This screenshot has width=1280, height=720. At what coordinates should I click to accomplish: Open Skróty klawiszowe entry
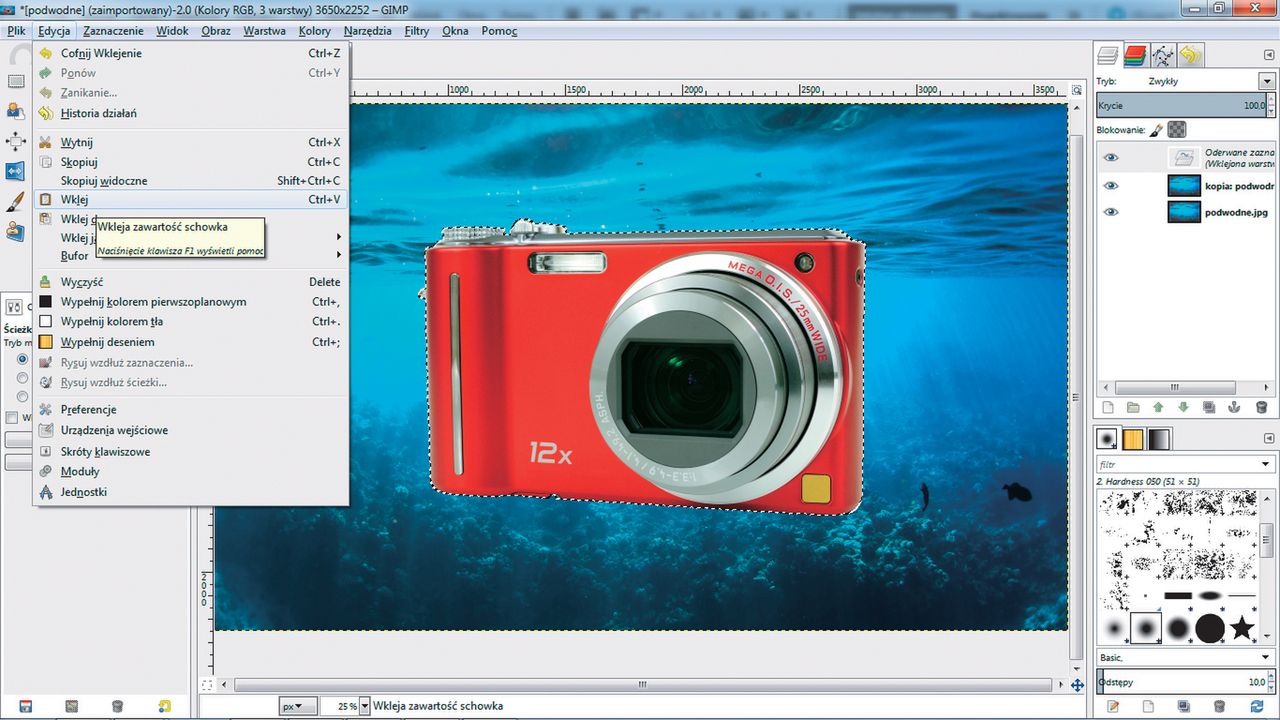[x=191, y=452]
